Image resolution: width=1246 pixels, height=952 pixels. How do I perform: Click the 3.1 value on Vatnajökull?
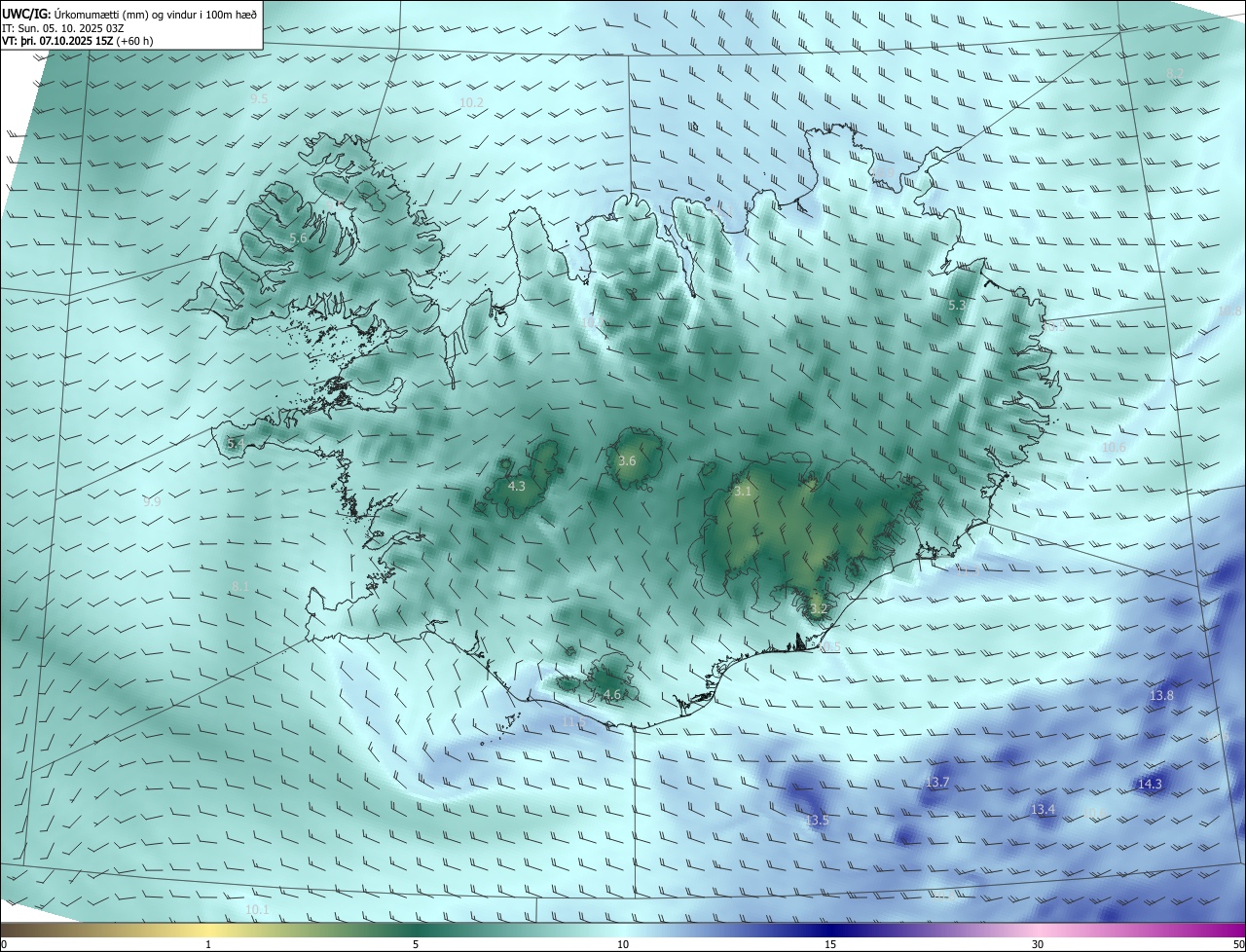743,492
